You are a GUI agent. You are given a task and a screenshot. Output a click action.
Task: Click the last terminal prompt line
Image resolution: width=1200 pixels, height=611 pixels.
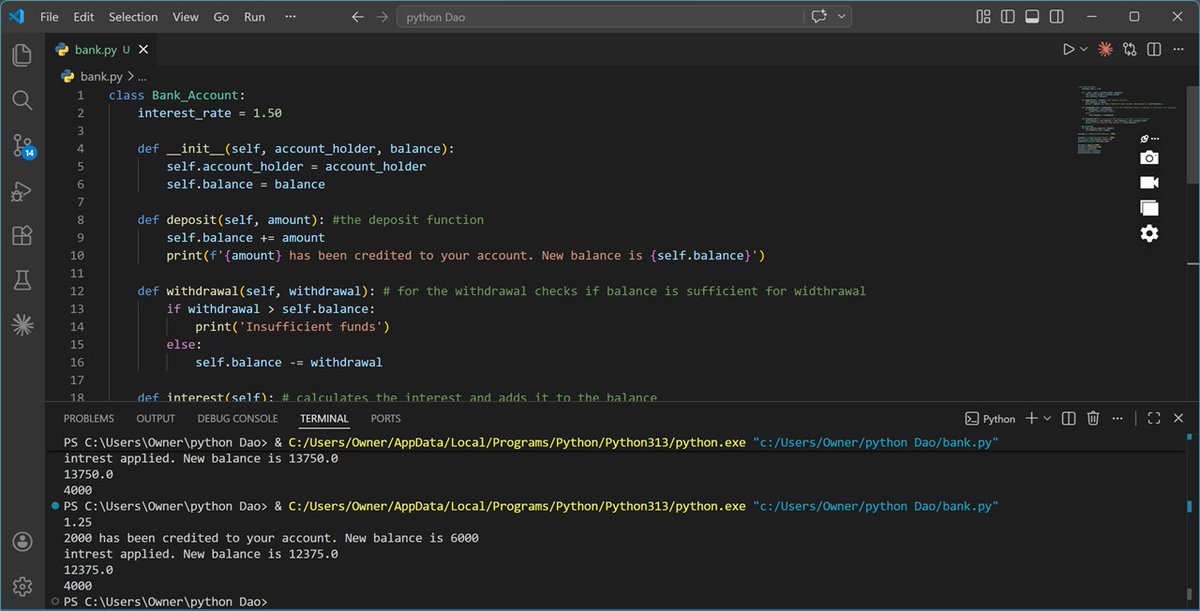click(x=165, y=602)
